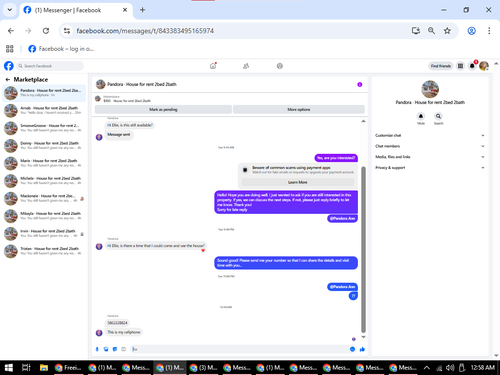500x375 pixels.
Task: Open the Tristan conversation in the list
Action: coord(44,251)
